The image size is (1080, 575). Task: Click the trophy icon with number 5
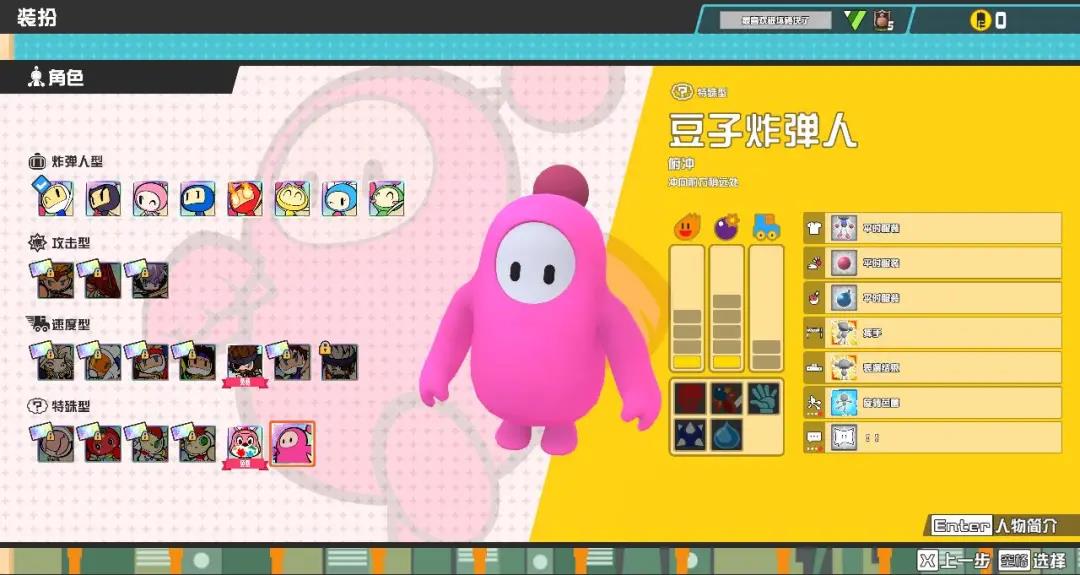884,21
